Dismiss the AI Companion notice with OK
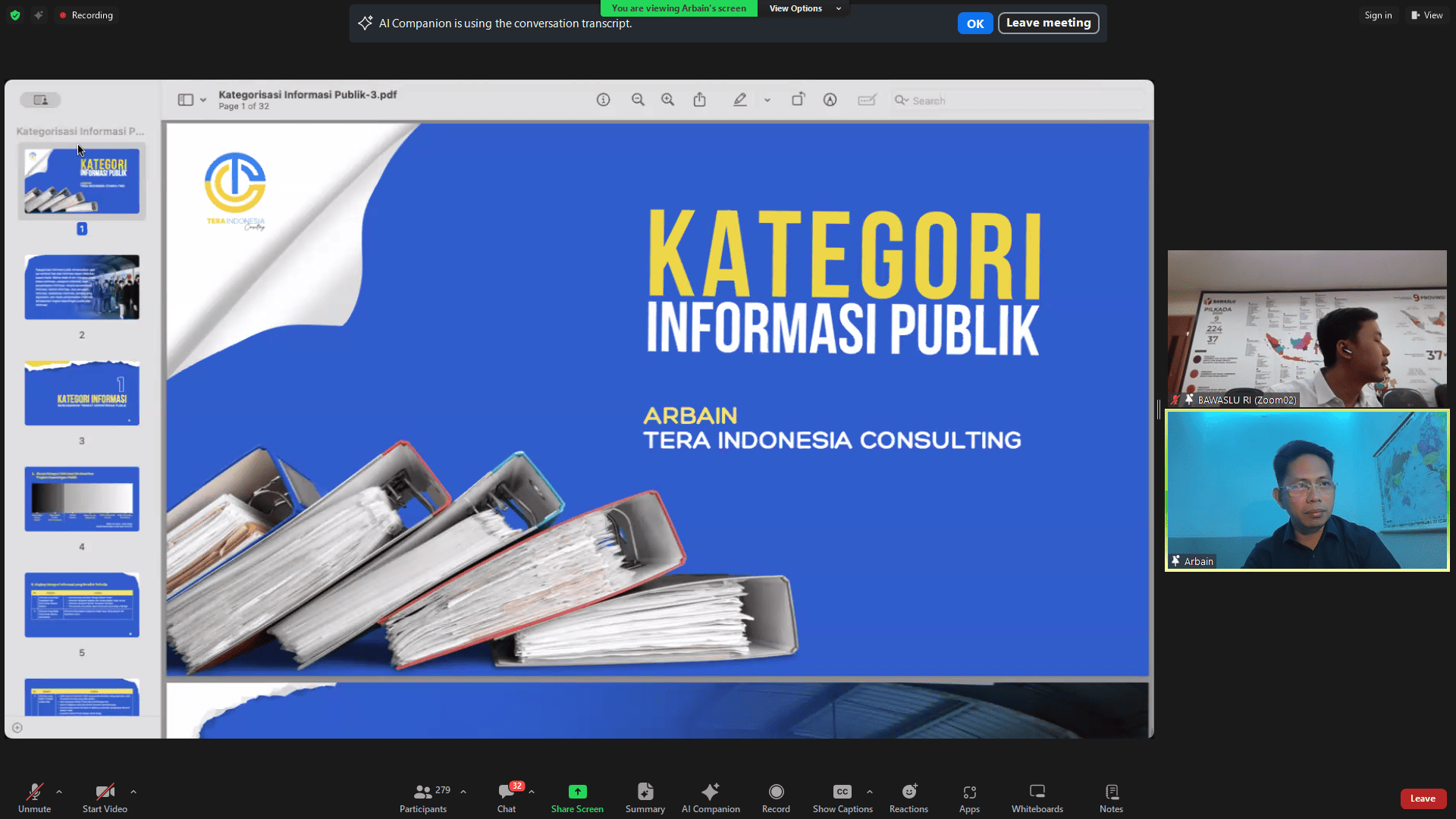The image size is (1456, 819). point(974,23)
